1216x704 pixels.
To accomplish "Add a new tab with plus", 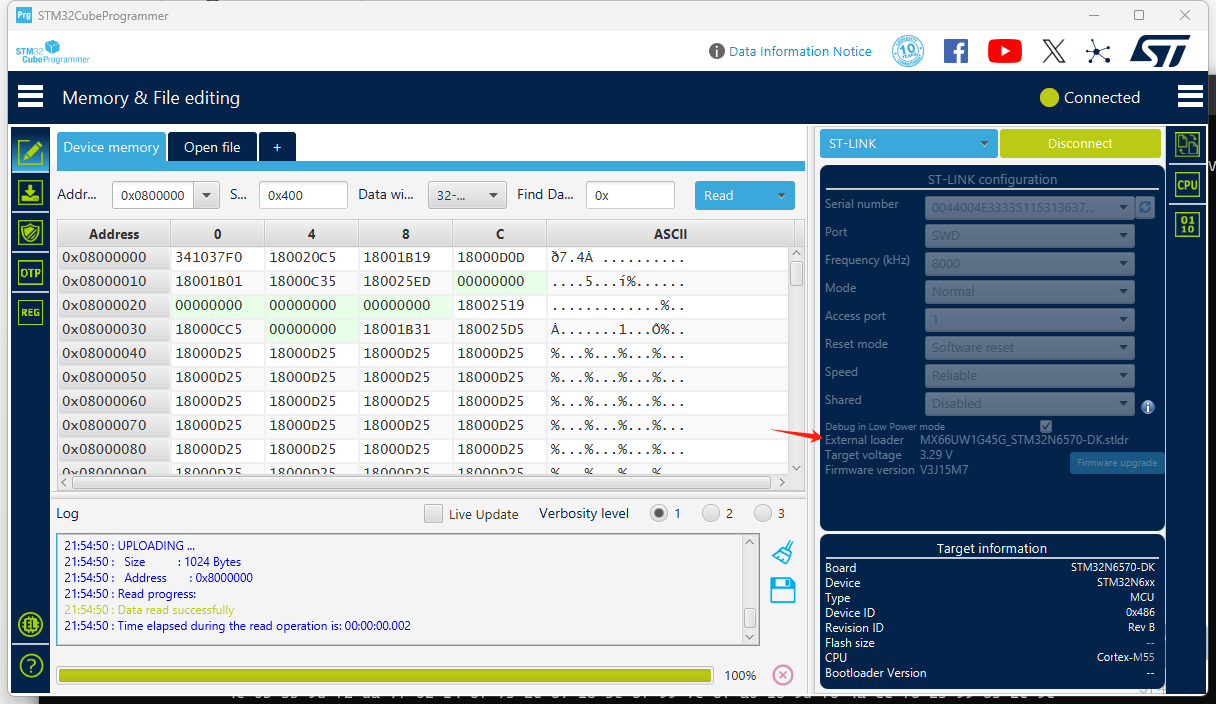I will 277,147.
